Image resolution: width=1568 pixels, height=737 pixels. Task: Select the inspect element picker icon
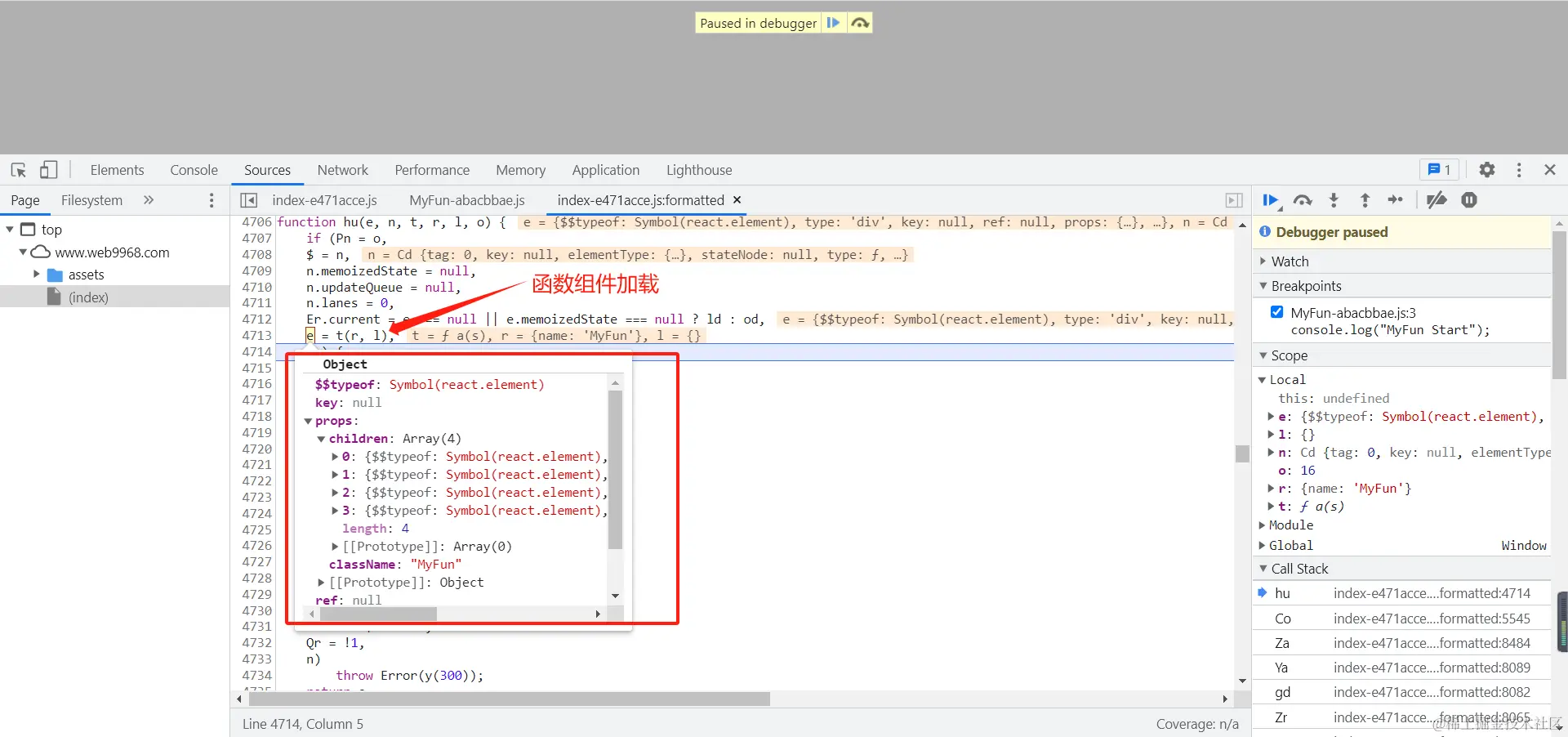point(19,170)
